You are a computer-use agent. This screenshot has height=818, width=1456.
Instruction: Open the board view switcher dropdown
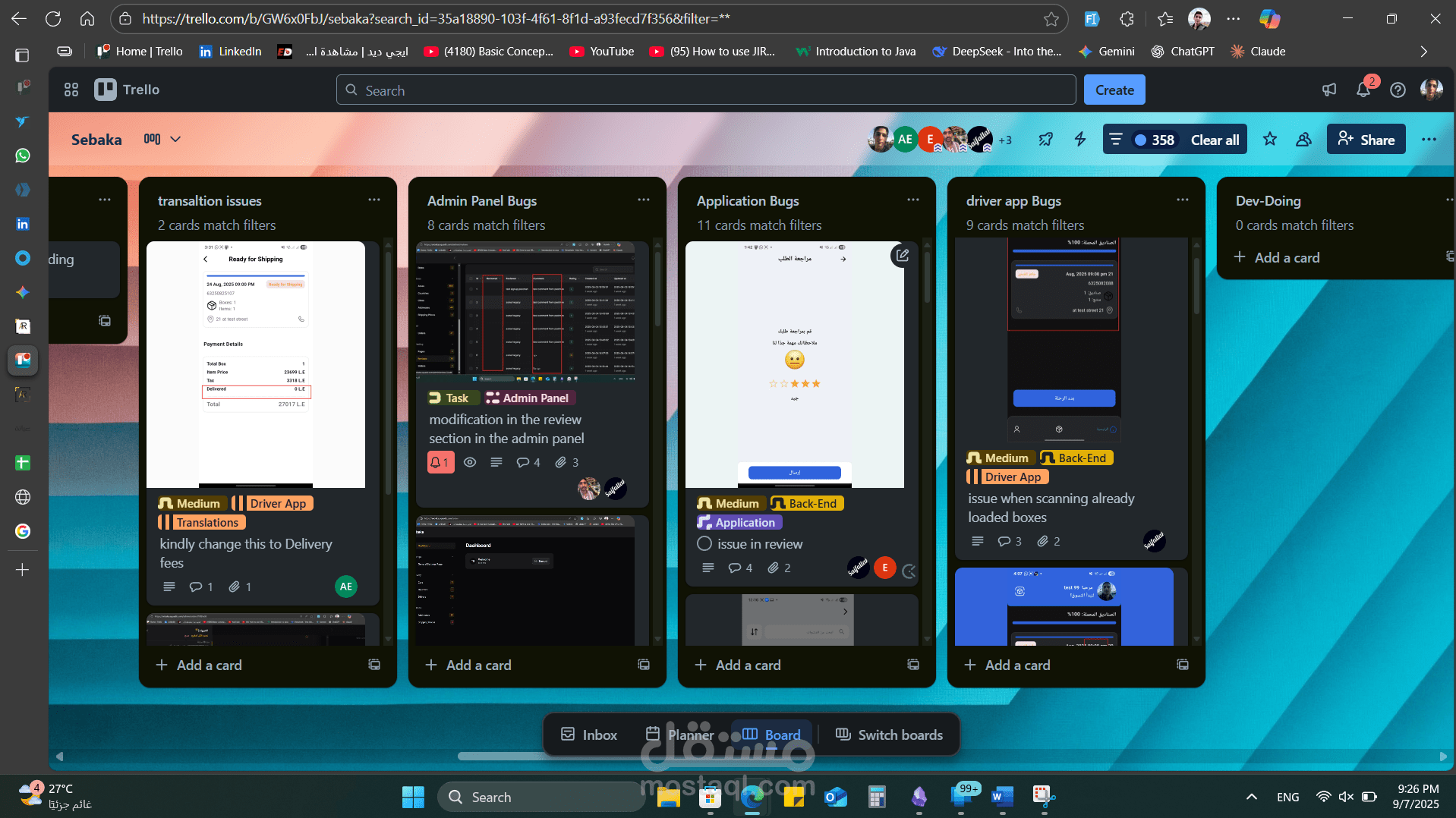163,139
